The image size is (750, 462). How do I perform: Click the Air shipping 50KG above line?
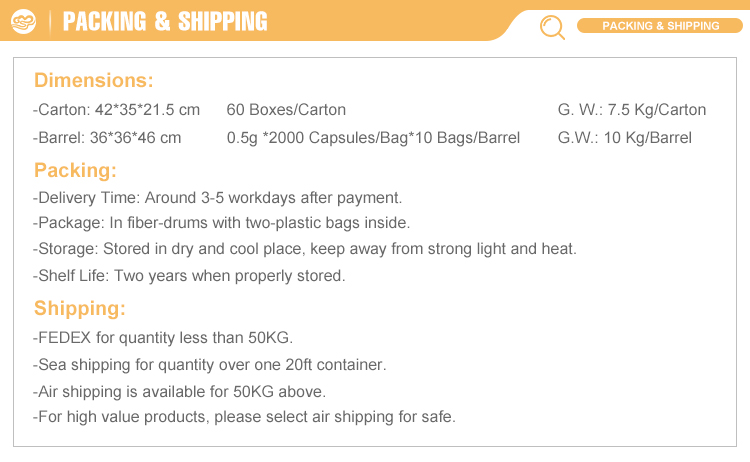180,392
